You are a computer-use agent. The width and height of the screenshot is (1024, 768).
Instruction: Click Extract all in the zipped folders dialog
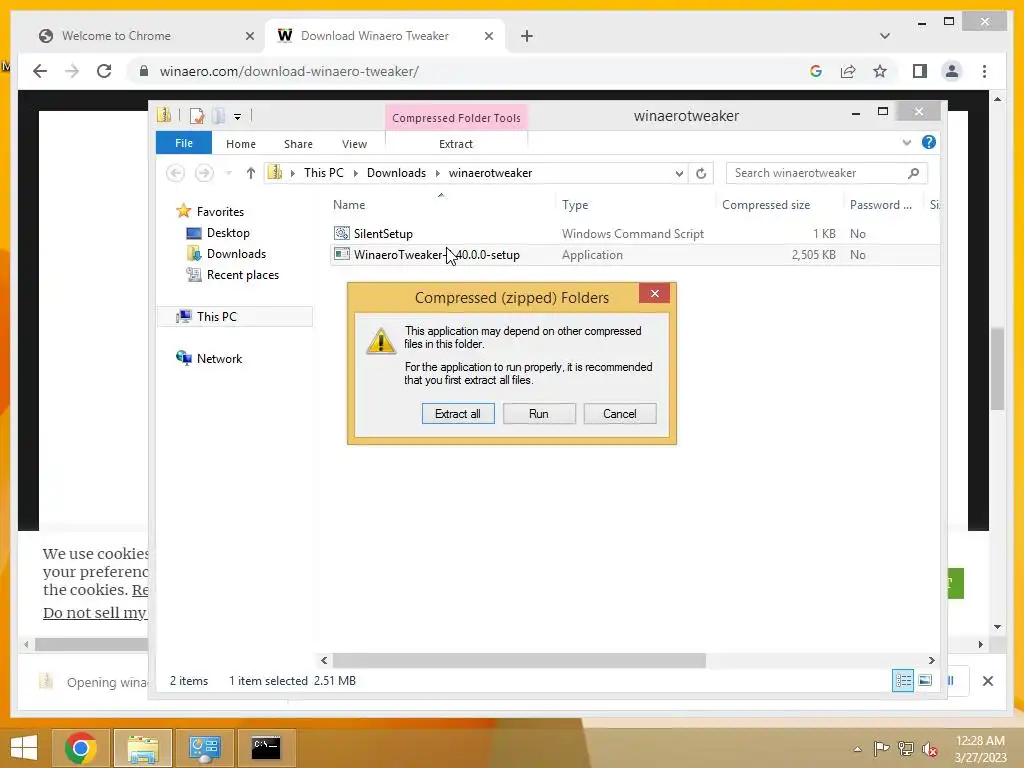pos(458,413)
